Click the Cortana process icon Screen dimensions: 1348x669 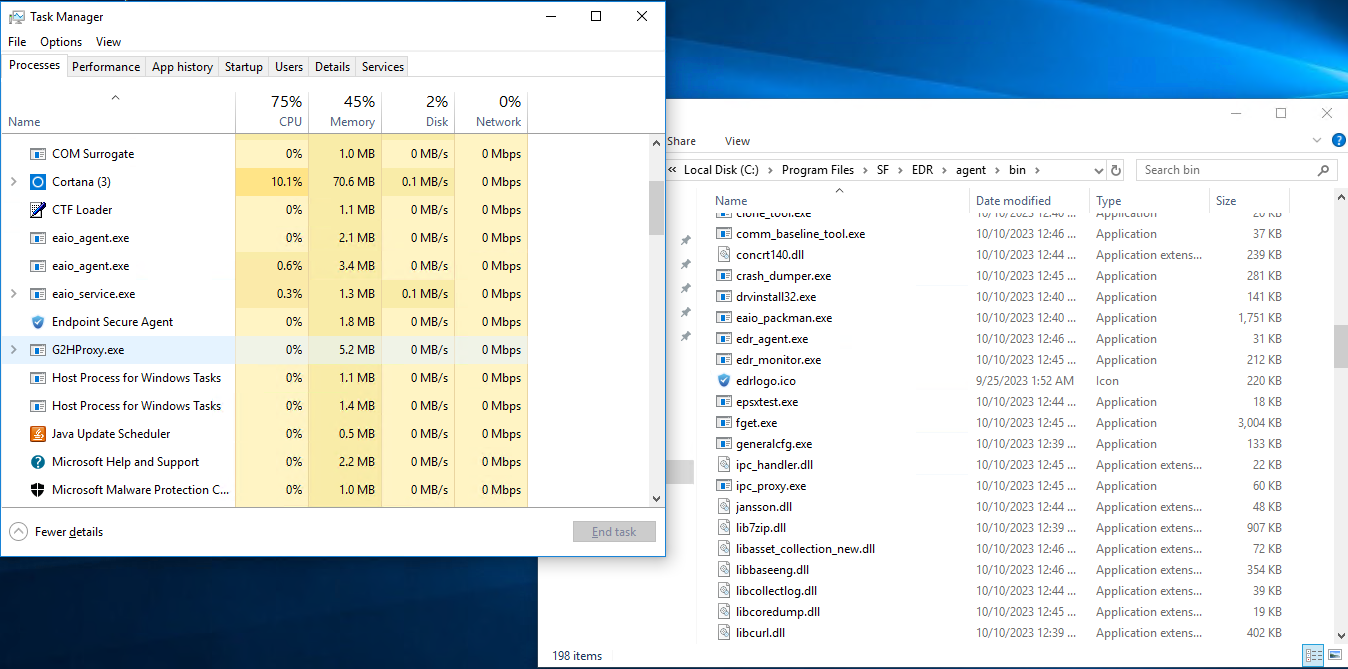[x=38, y=182]
